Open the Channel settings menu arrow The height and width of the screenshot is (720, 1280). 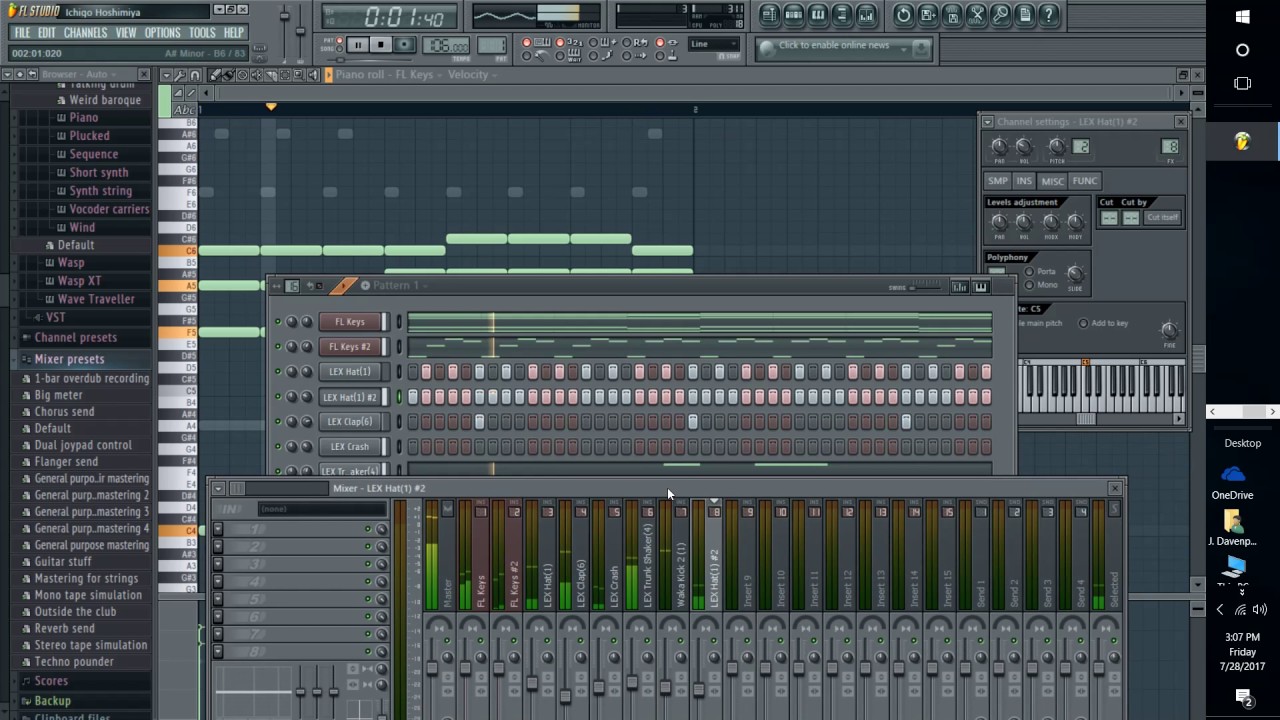[987, 122]
